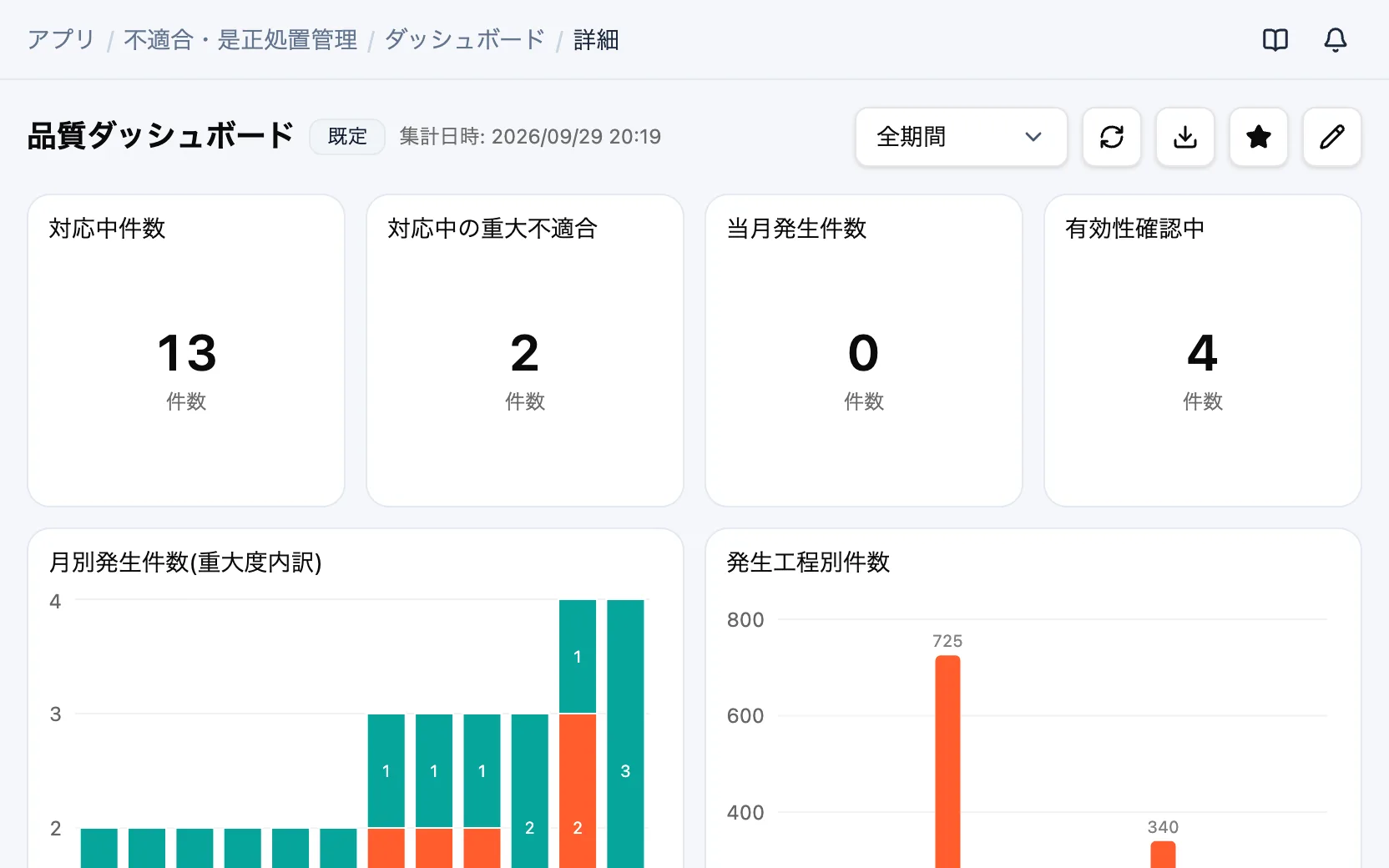Go to アプリ breadcrumb
The width and height of the screenshot is (1389, 868).
(x=61, y=39)
